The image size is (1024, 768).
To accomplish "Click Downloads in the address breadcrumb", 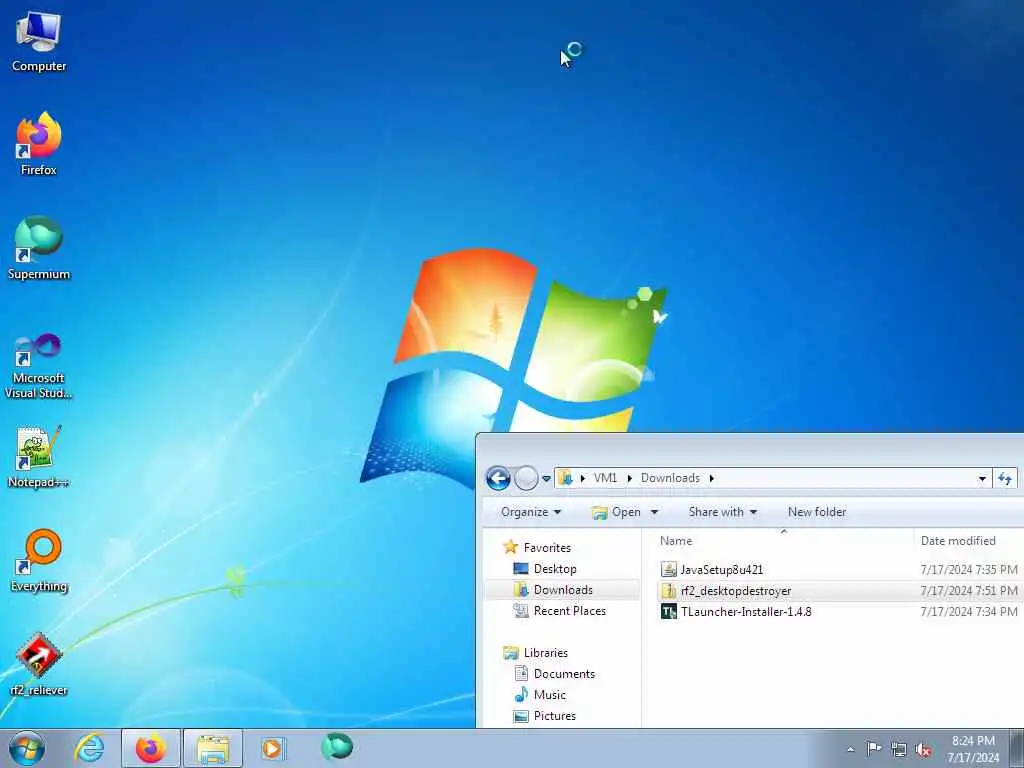I will point(670,478).
